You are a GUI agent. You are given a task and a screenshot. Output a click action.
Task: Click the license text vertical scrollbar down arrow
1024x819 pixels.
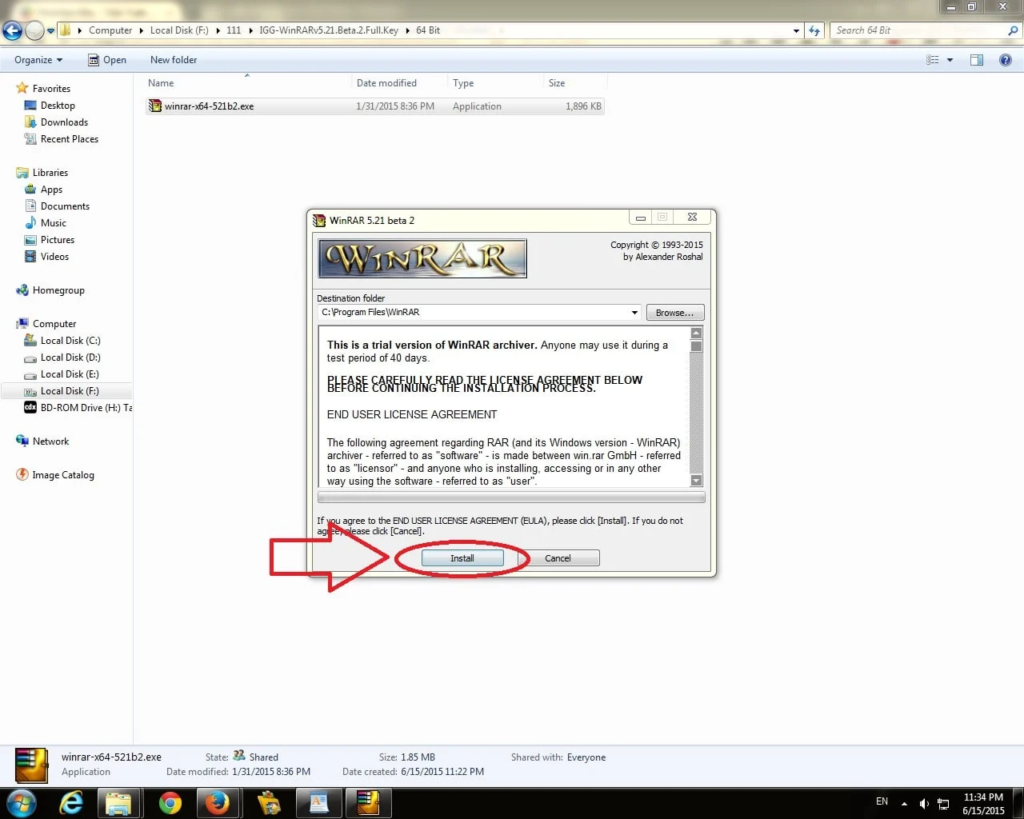[697, 480]
